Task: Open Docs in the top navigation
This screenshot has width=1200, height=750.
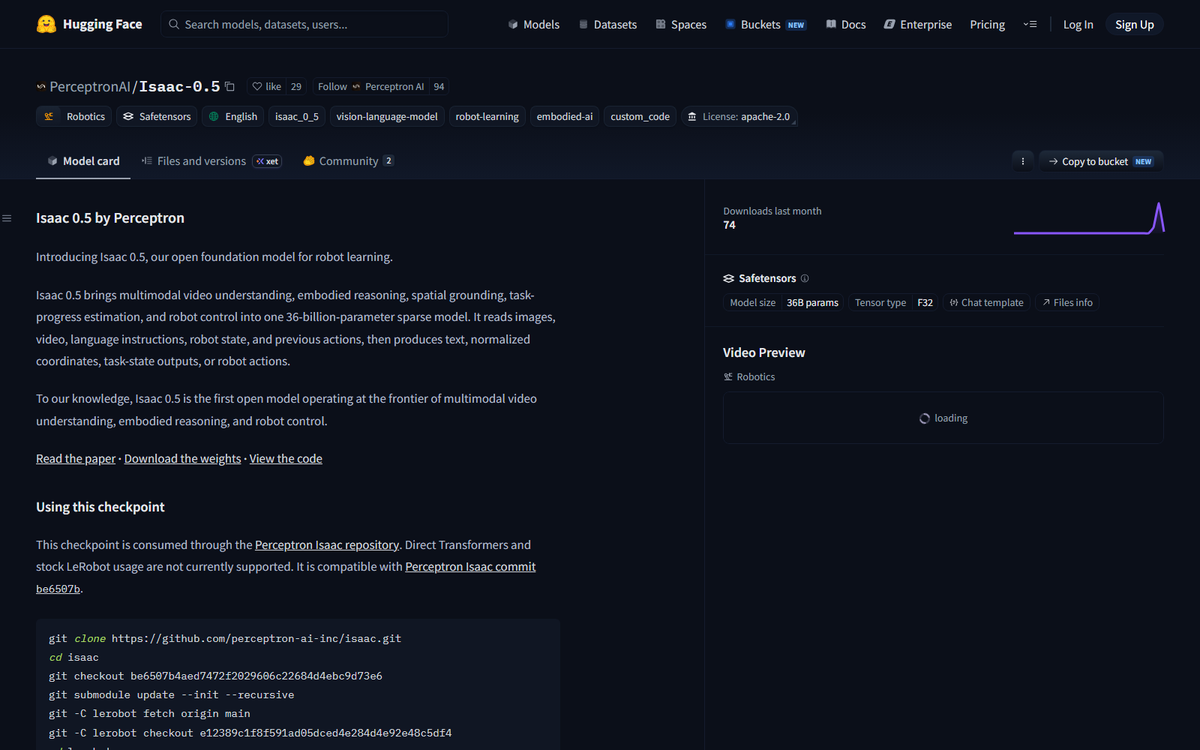Action: (x=846, y=24)
